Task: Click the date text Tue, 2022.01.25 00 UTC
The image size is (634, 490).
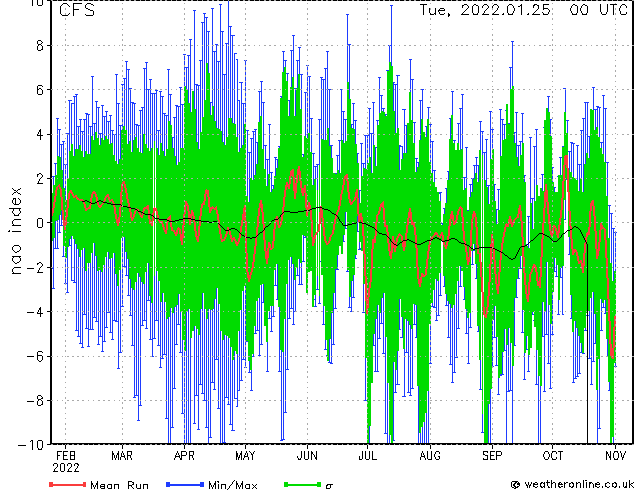Action: pos(524,10)
